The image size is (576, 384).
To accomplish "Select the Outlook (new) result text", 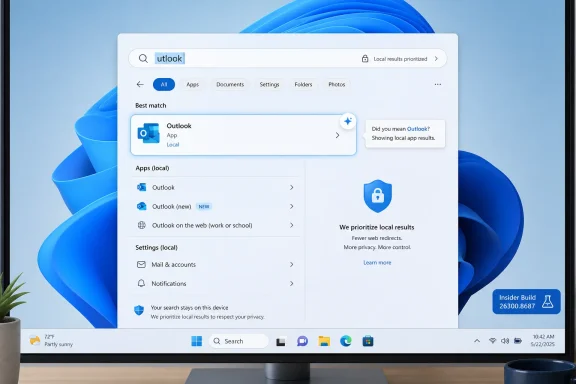I will 172,207.
